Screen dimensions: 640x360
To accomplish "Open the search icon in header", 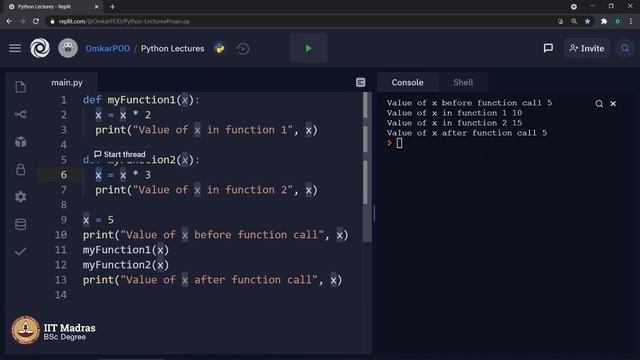I will click(625, 48).
